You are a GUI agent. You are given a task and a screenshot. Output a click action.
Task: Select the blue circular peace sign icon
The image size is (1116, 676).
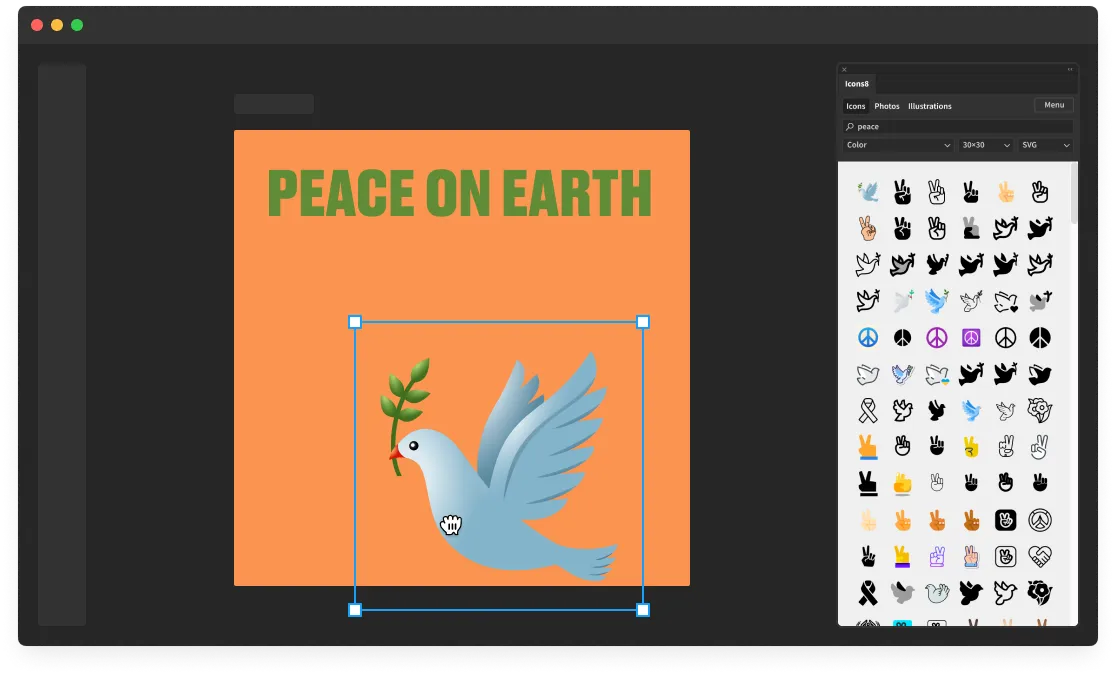866,336
